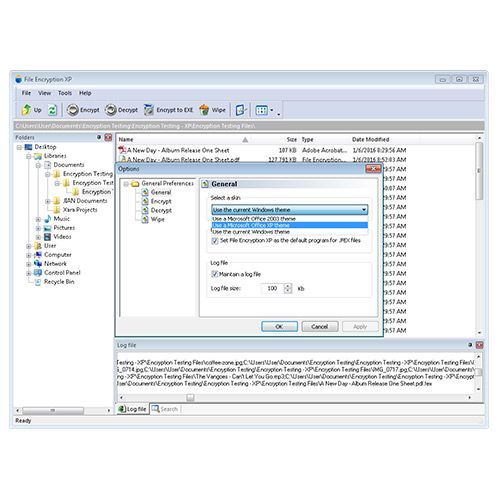
Task: Select General page in Options tree
Action: (161, 192)
